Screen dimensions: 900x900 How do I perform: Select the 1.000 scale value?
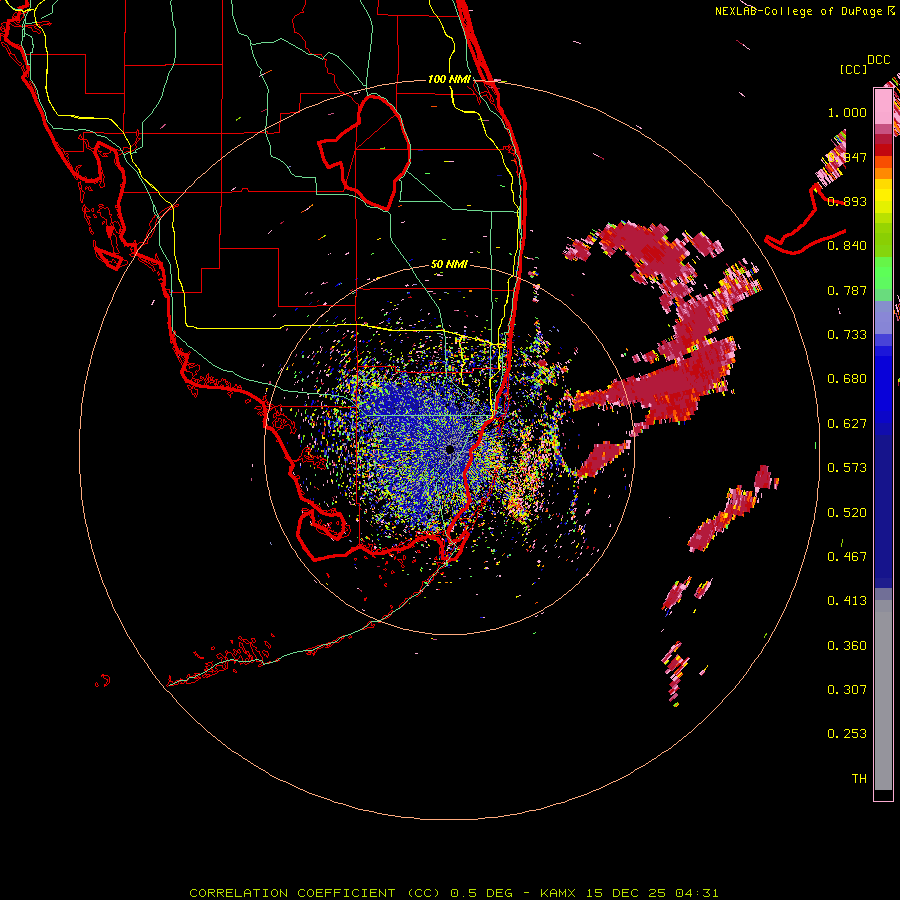[847, 112]
